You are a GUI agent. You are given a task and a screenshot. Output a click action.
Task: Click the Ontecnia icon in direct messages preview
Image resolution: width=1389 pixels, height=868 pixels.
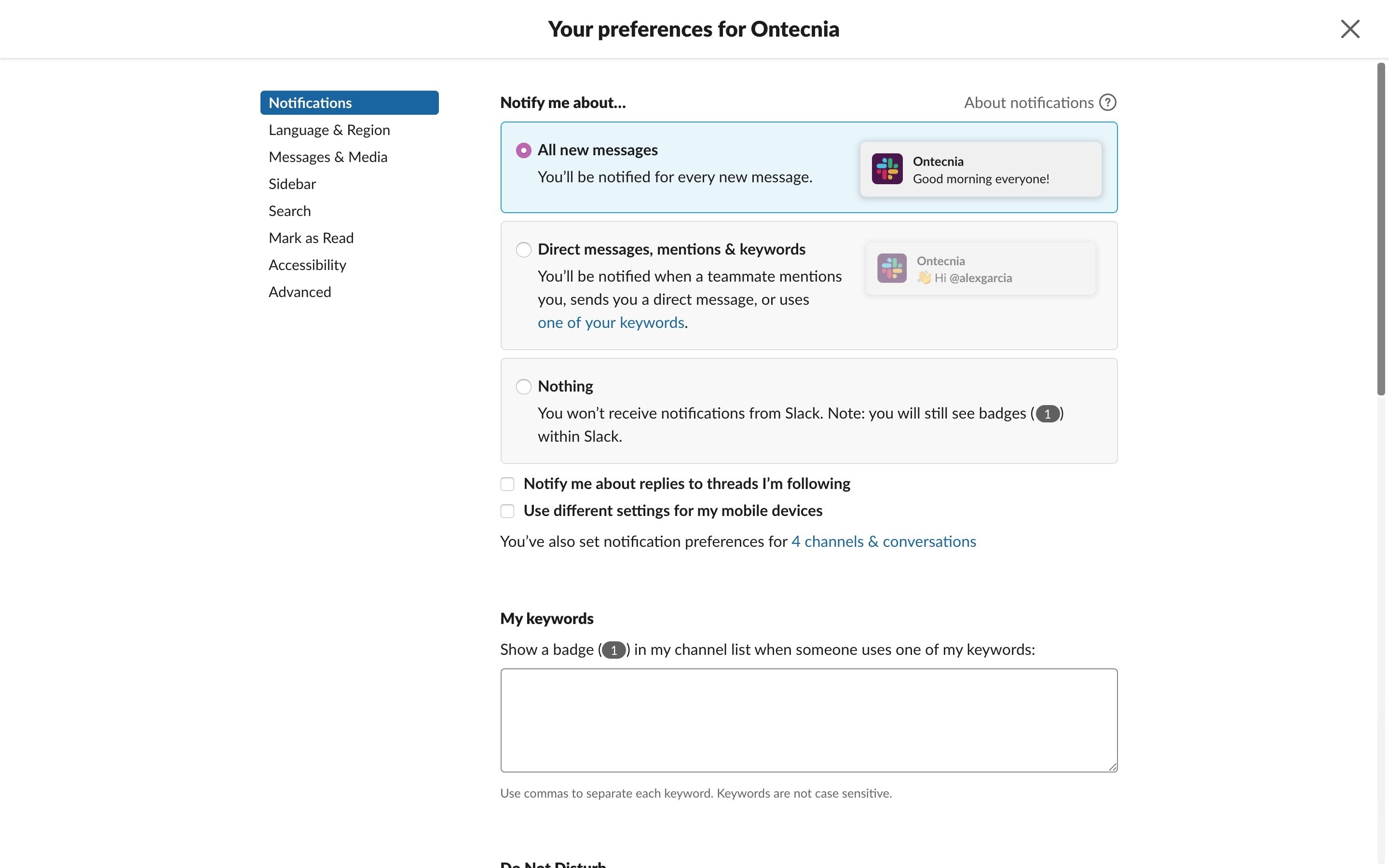tap(890, 267)
